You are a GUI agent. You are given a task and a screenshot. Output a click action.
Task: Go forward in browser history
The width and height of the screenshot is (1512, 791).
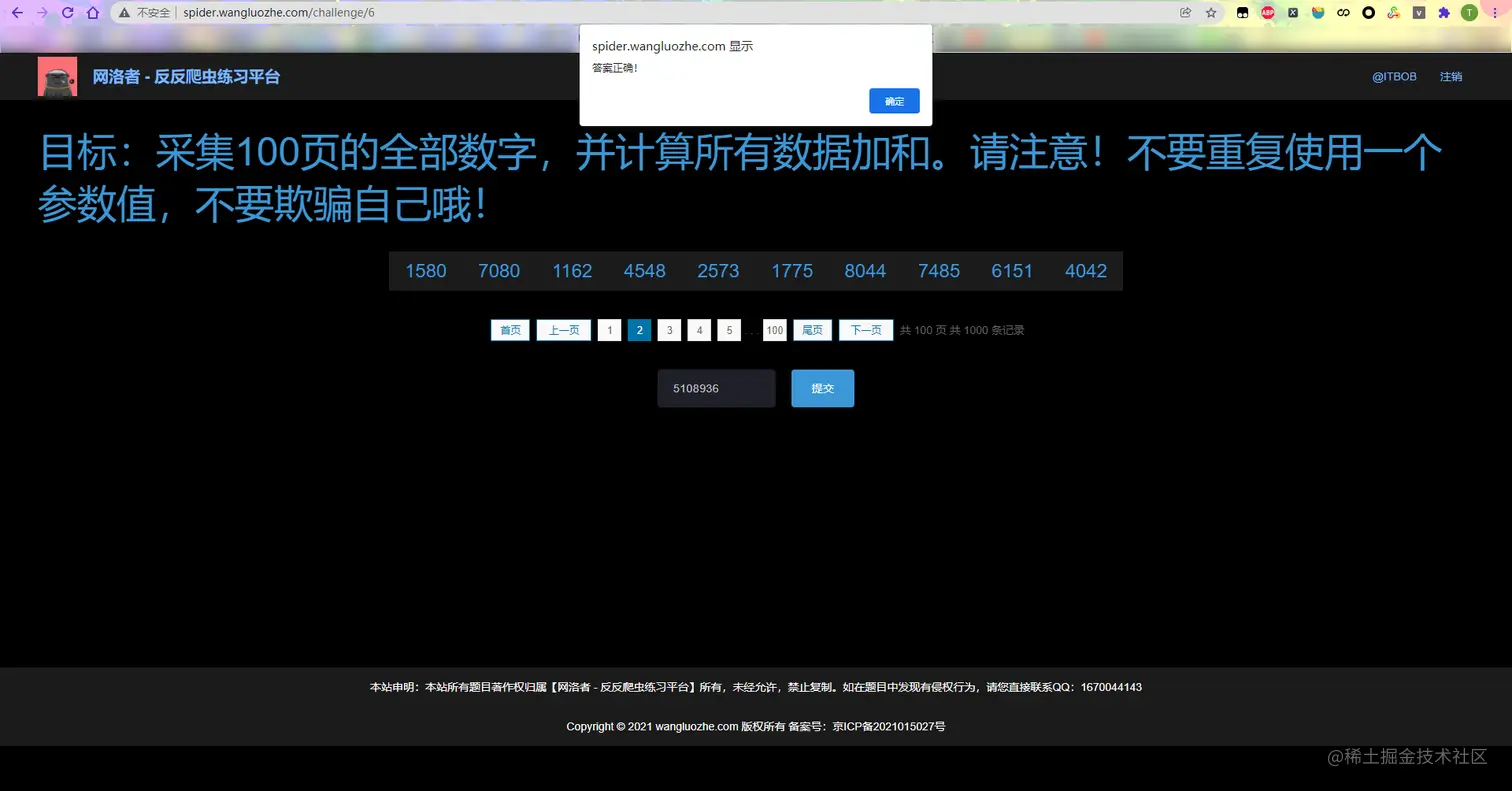click(42, 13)
